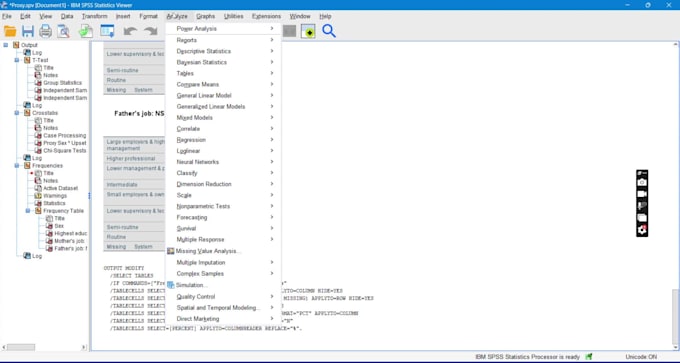Open the Dimension Reduction submenu

(223, 184)
